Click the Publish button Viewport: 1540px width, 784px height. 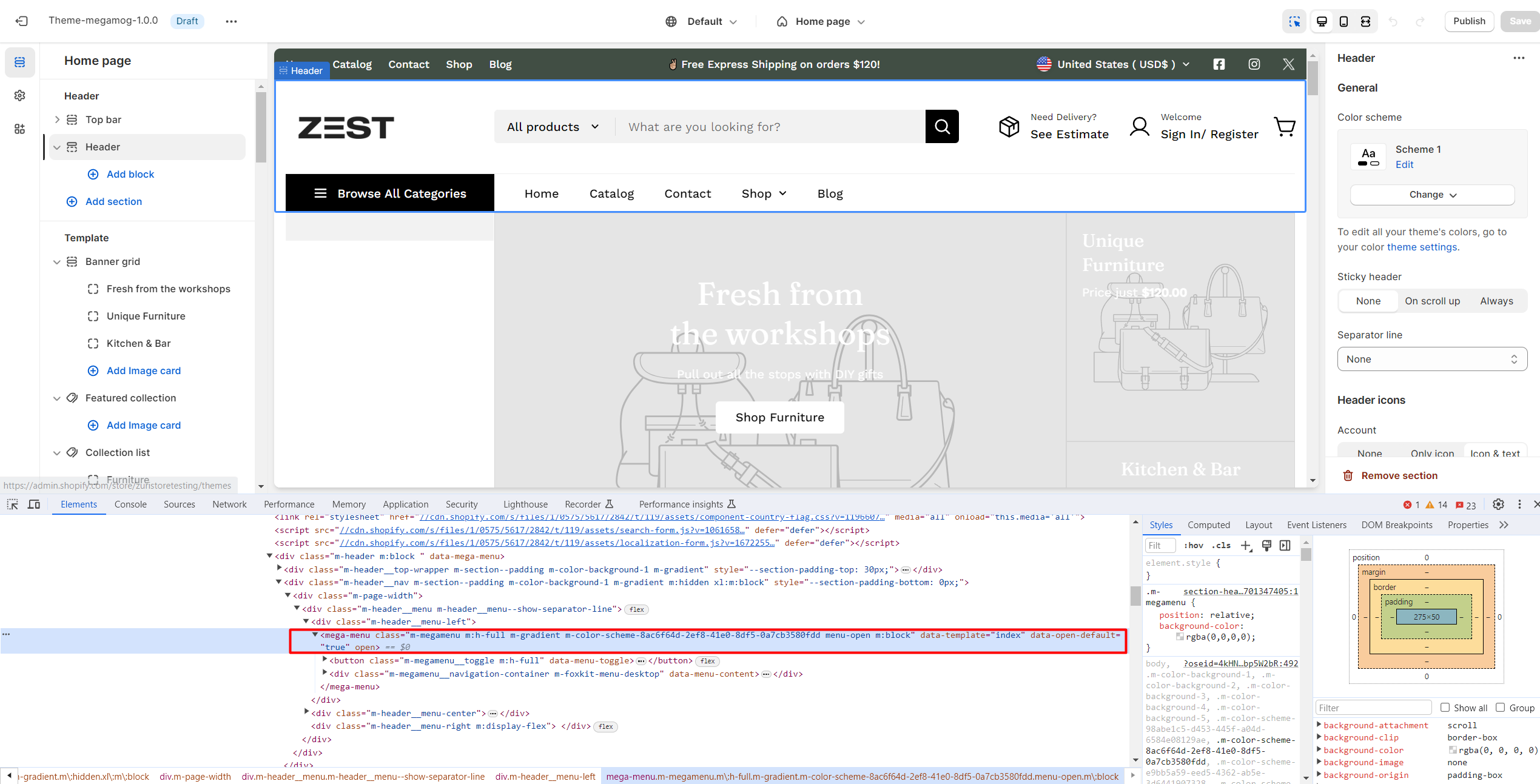tap(1469, 21)
